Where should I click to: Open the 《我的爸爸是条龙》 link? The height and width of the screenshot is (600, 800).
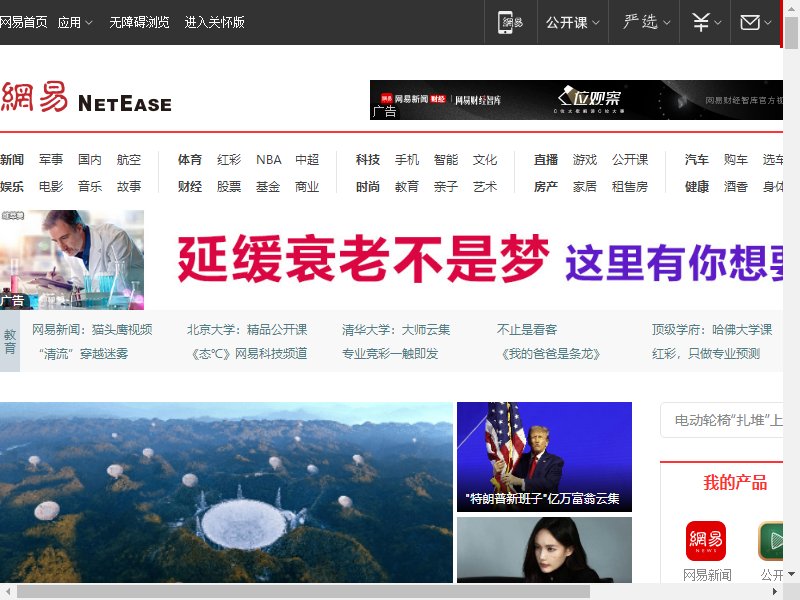[x=551, y=354]
